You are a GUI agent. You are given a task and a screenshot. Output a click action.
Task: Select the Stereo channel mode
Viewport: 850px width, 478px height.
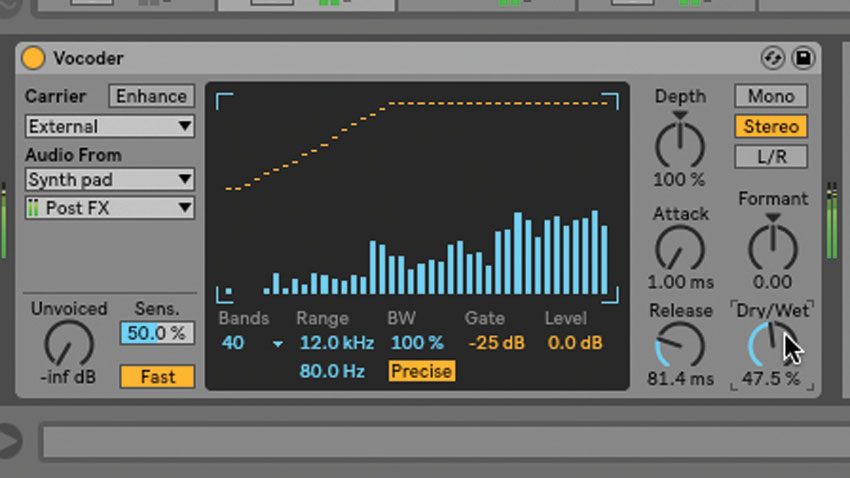click(771, 126)
